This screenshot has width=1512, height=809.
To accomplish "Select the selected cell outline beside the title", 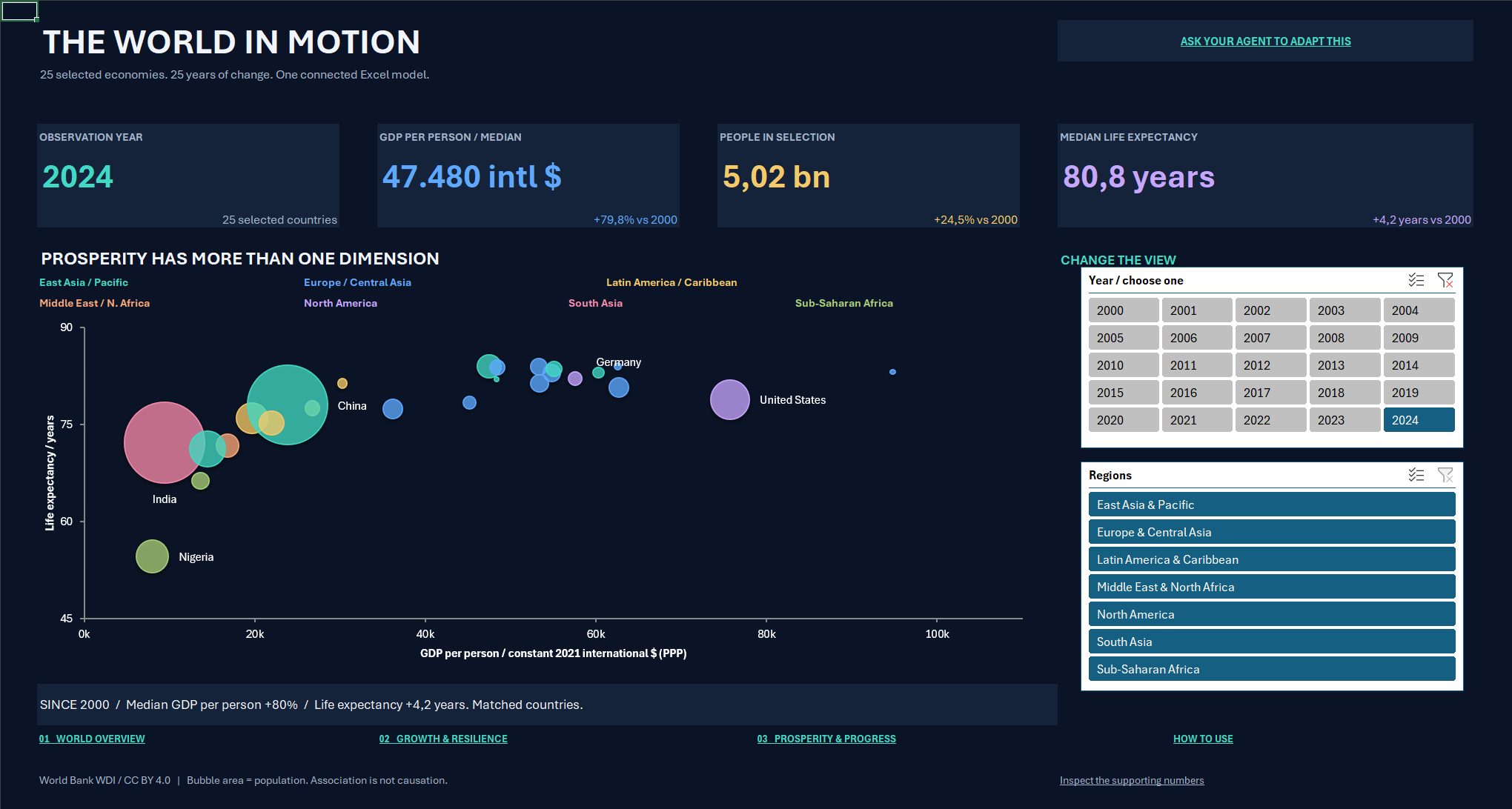I will 19,11.
